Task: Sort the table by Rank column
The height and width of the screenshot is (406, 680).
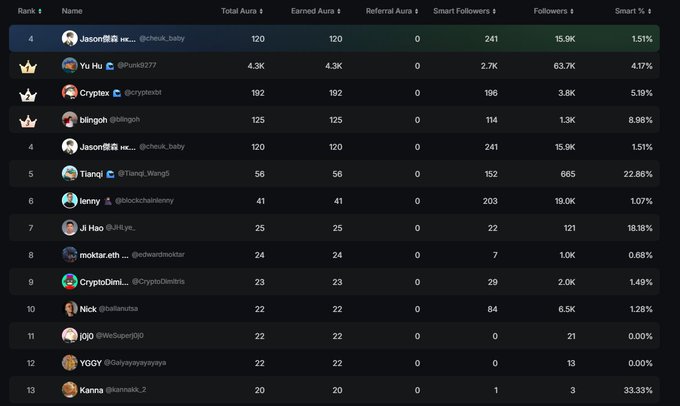Action: [x=29, y=11]
